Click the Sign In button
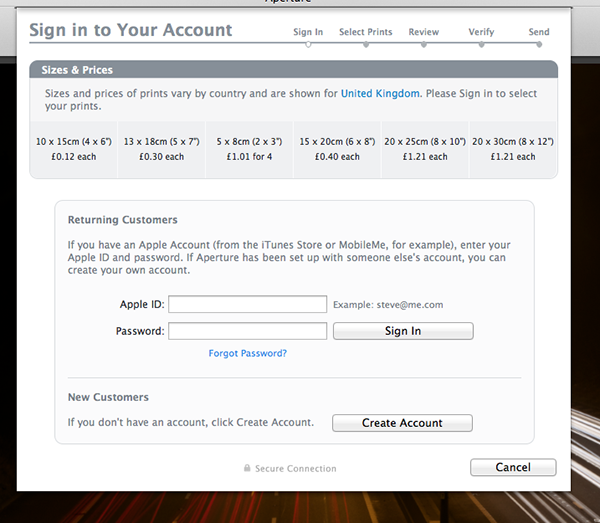Screen dimensions: 600x523 [x=403, y=331]
